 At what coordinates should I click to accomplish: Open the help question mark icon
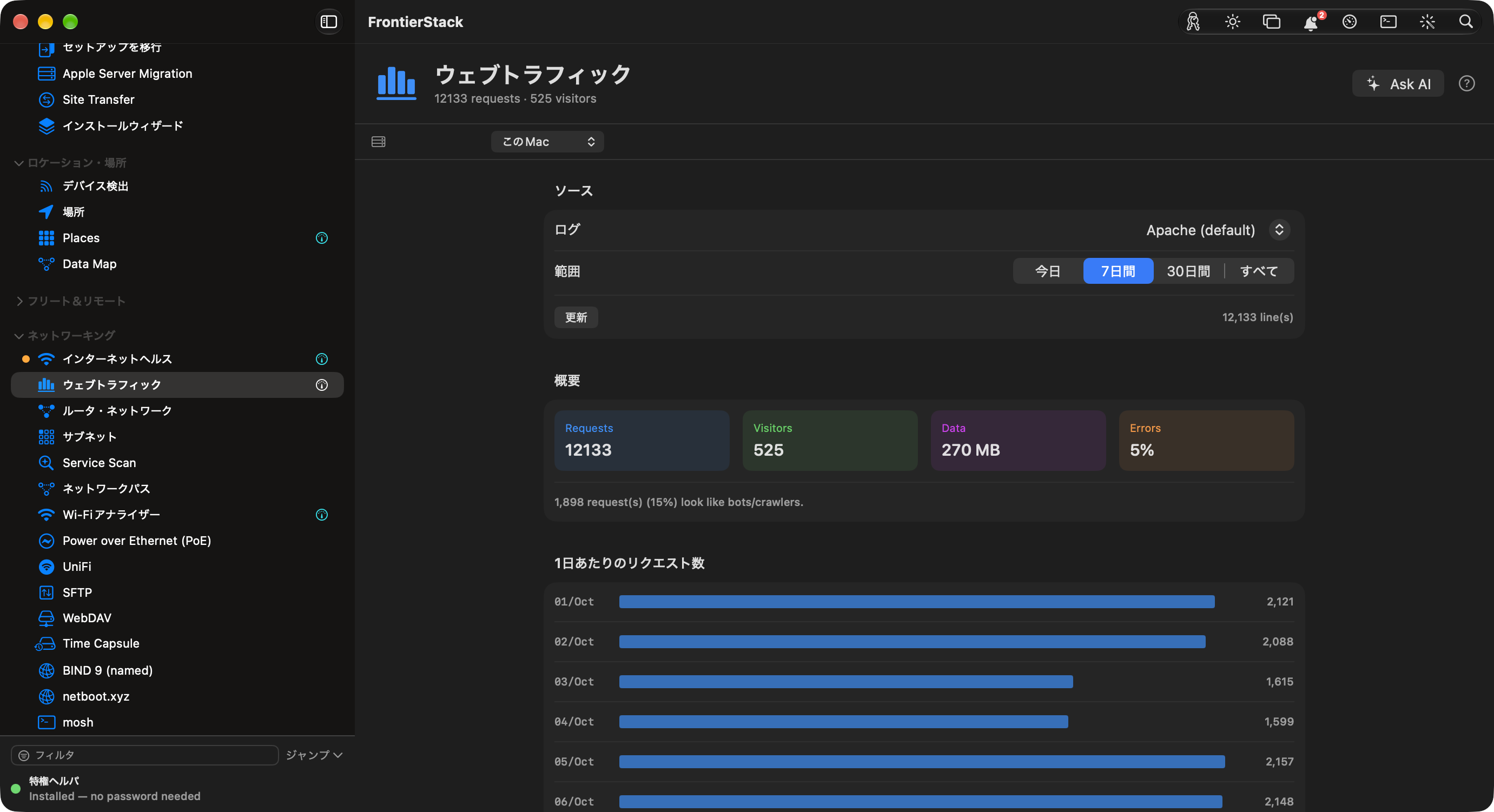(x=1467, y=83)
